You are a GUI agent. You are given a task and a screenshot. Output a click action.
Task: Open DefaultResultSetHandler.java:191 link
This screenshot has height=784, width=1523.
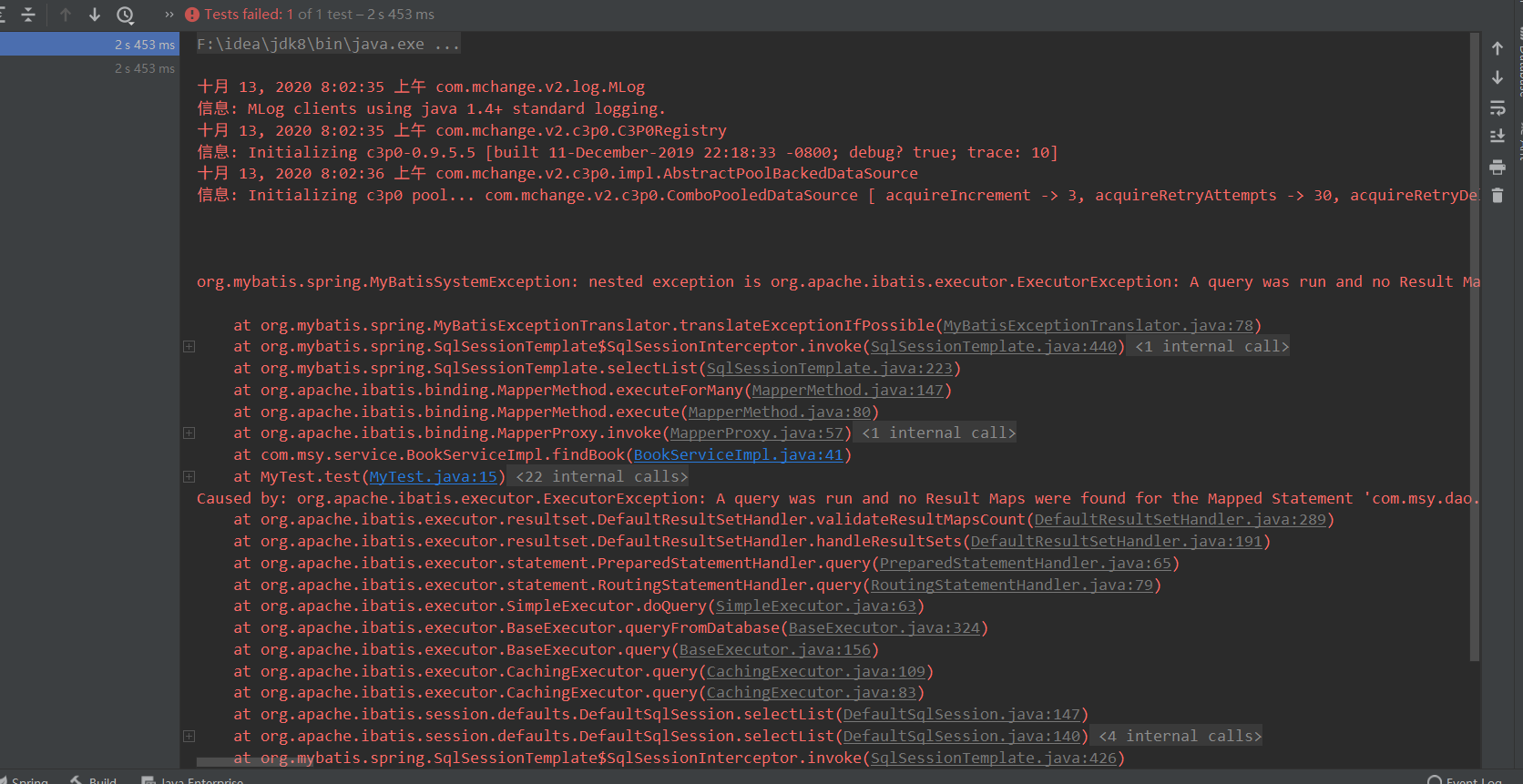coord(1116,541)
